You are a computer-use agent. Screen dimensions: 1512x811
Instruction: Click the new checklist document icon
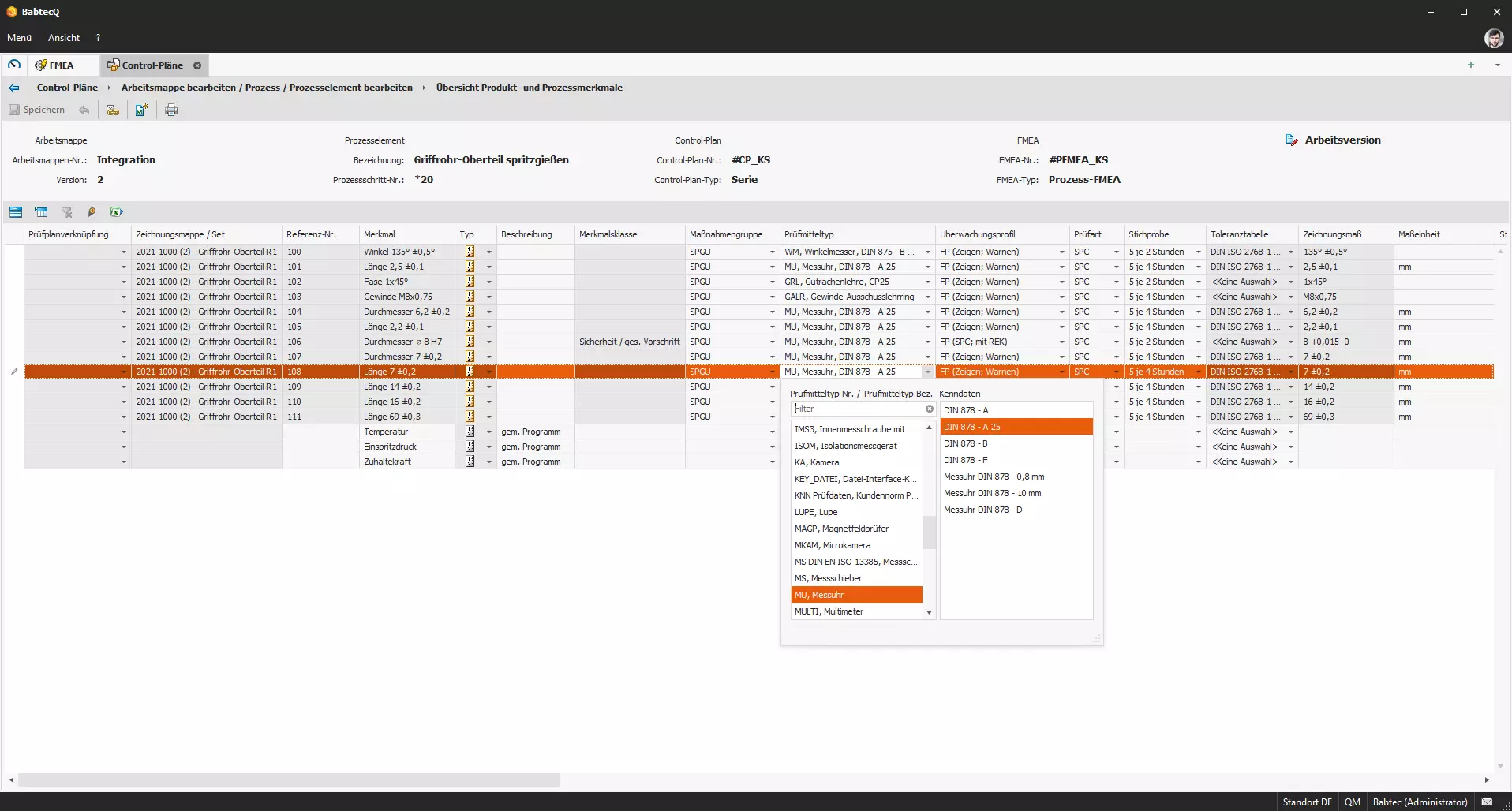tap(142, 110)
